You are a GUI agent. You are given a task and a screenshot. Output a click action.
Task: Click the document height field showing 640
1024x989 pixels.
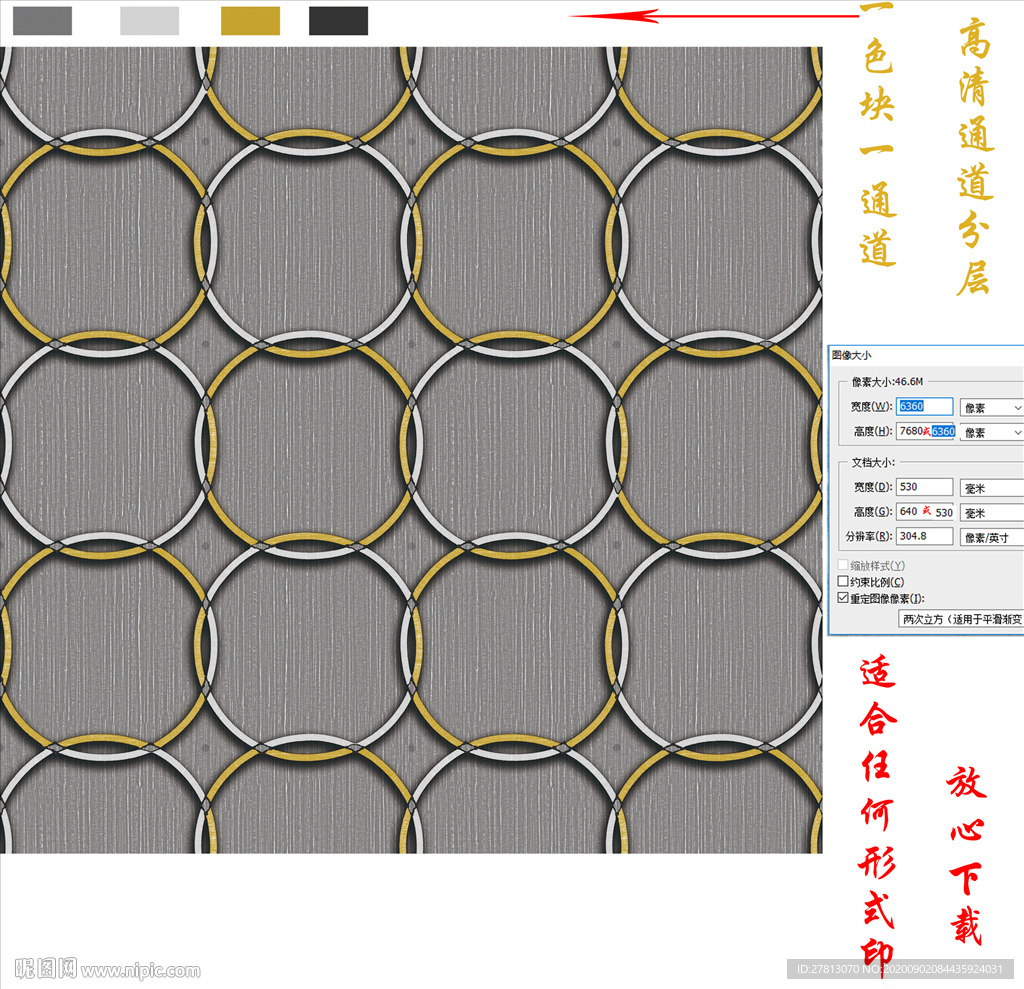[925, 511]
